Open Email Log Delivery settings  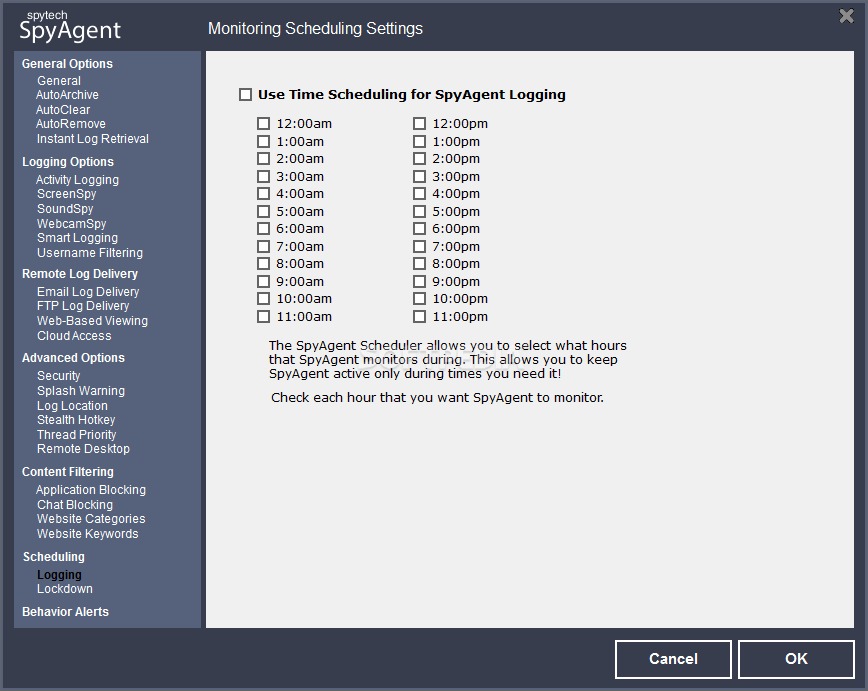click(88, 292)
